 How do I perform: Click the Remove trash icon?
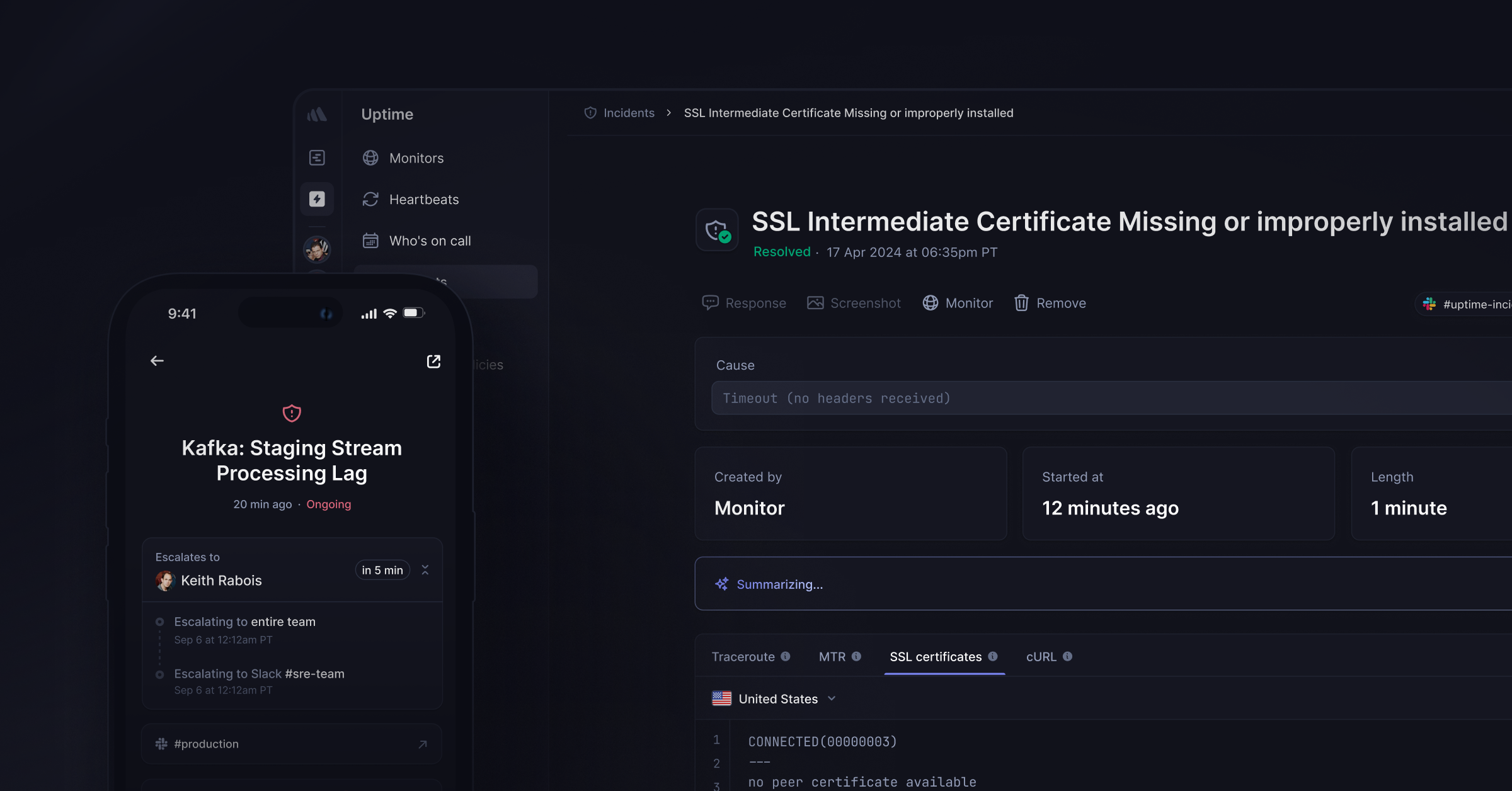[x=1021, y=303]
